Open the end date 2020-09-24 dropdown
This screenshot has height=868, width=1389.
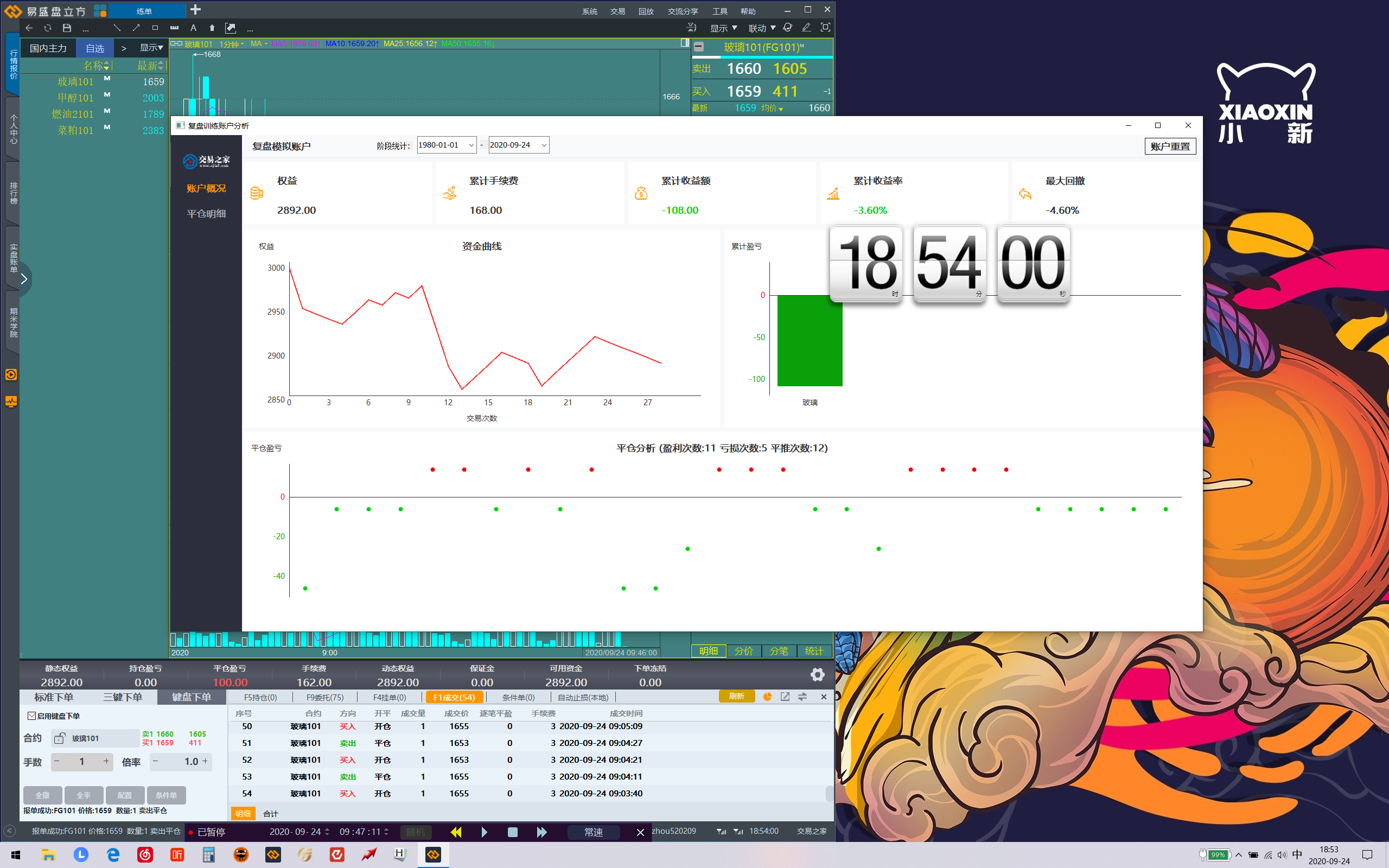(x=544, y=145)
